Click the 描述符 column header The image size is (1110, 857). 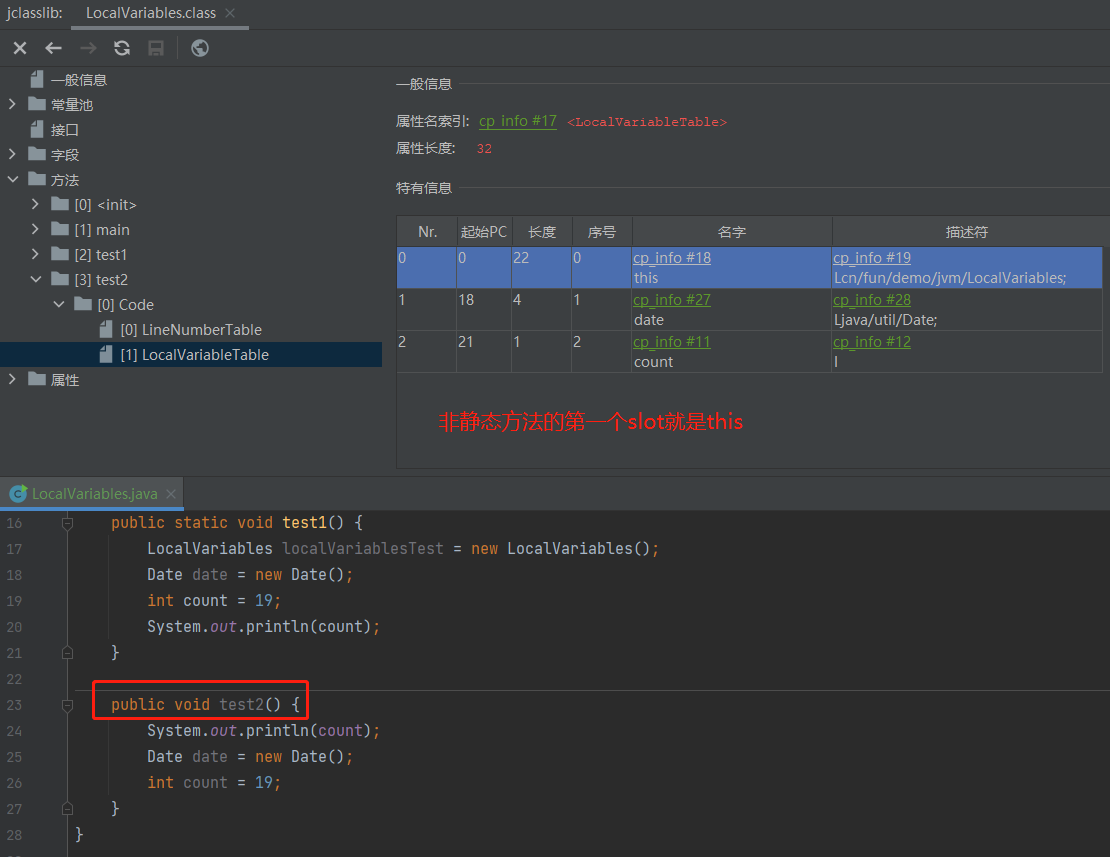[x=966, y=232]
